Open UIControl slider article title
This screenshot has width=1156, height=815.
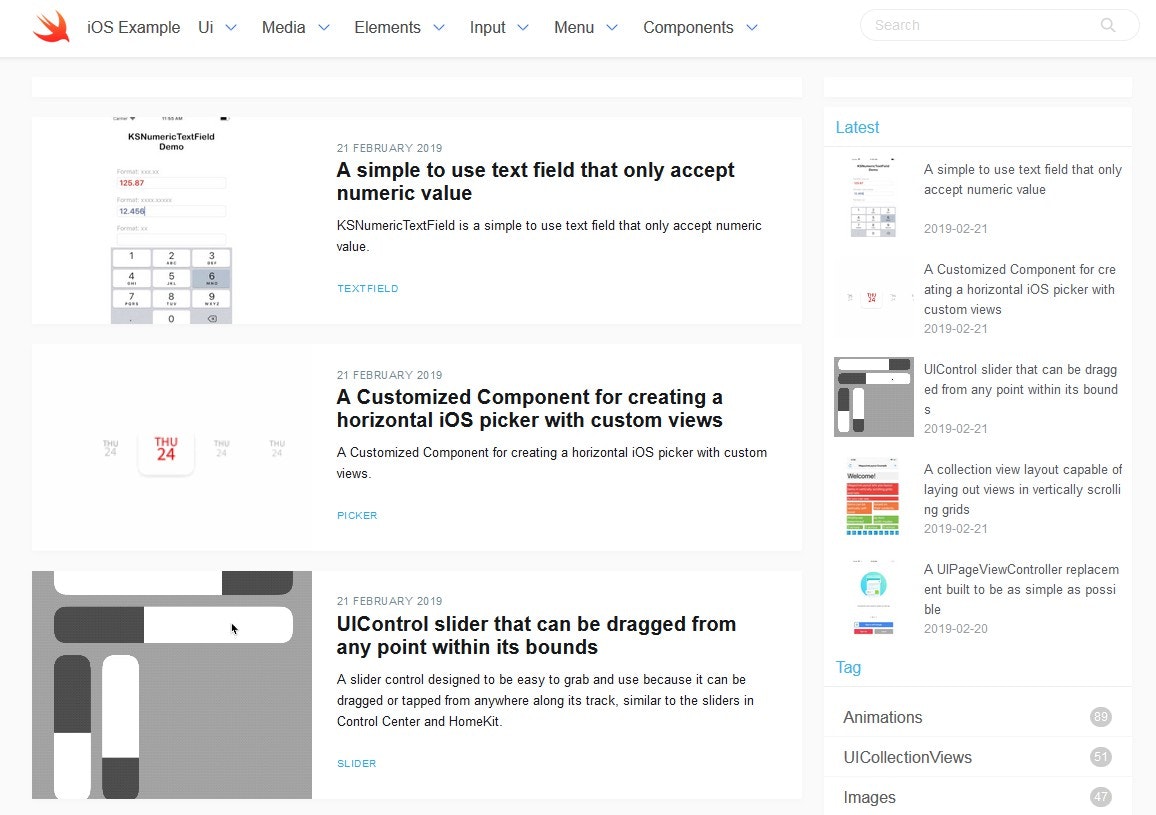(x=536, y=635)
